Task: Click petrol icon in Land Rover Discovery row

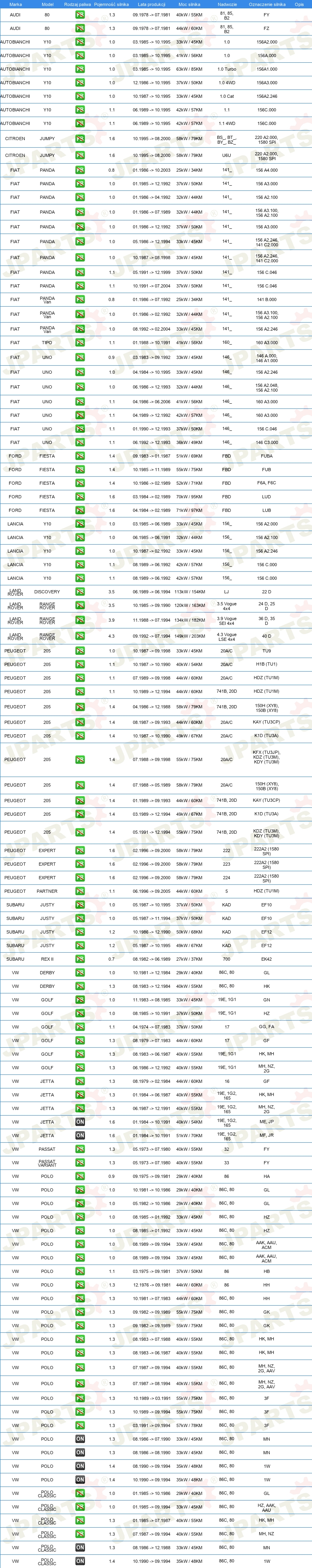Action: tap(80, 592)
